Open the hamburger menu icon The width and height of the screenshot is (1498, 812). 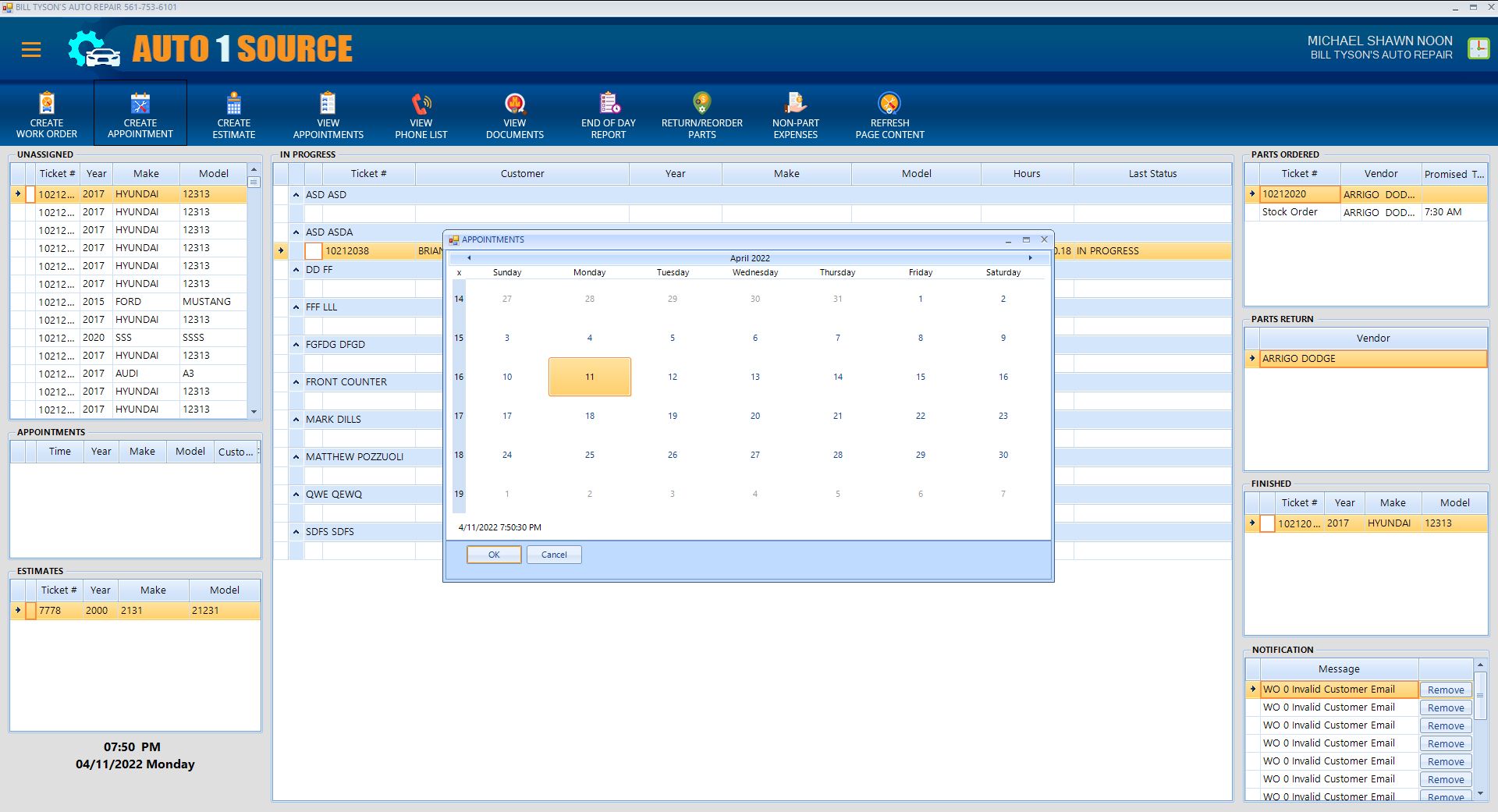(x=31, y=50)
